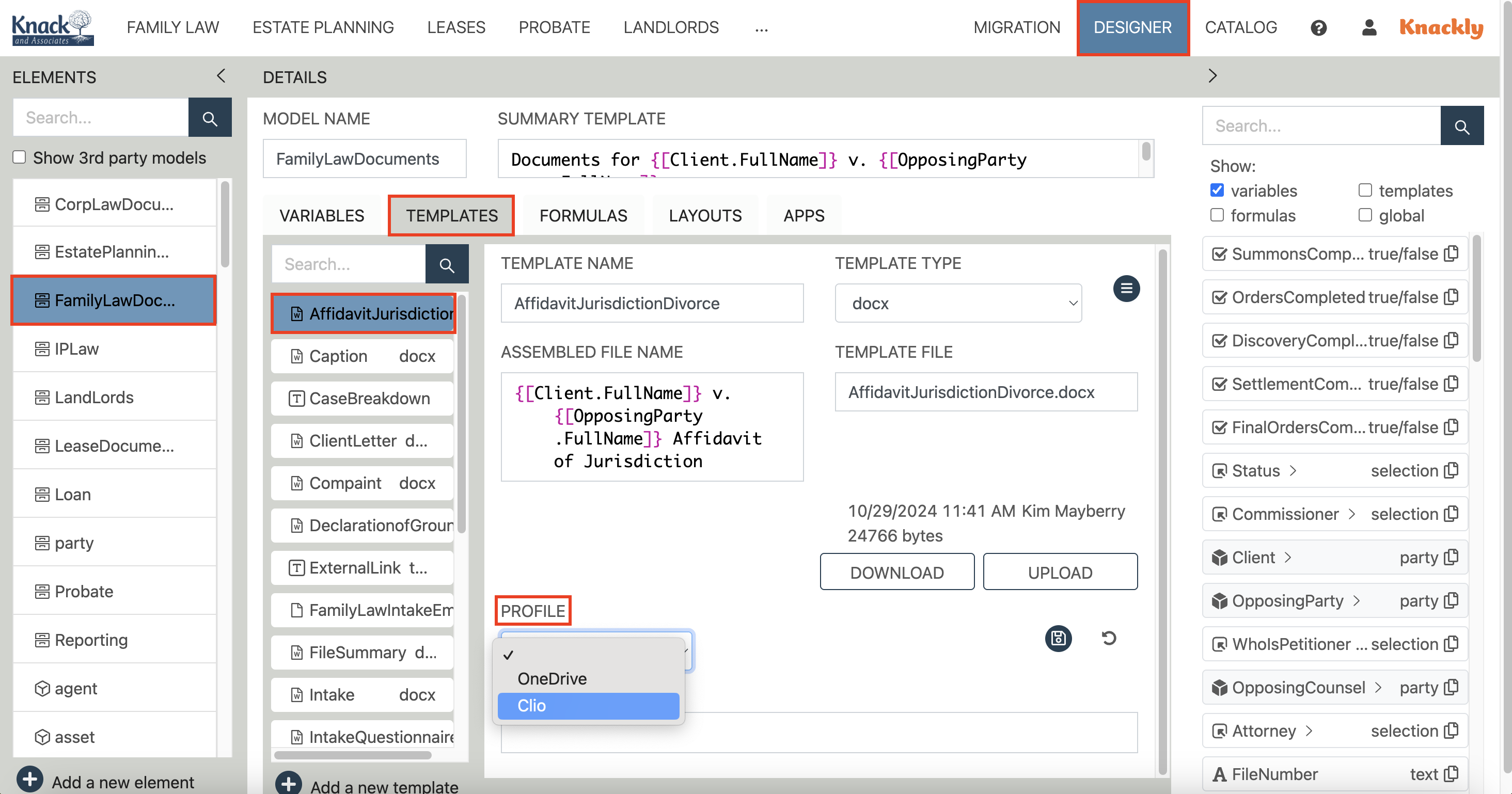Switch to the Layouts tab
The width and height of the screenshot is (1512, 794).
(705, 215)
